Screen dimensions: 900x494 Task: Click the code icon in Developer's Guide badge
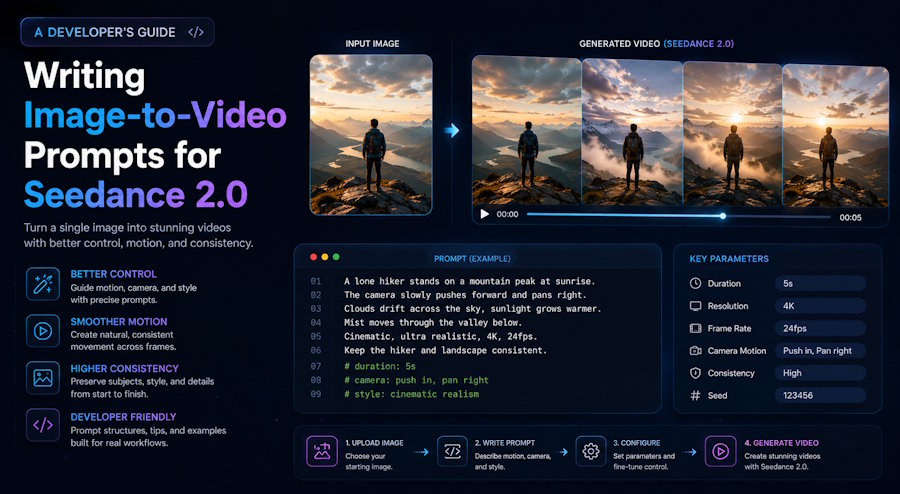point(196,32)
